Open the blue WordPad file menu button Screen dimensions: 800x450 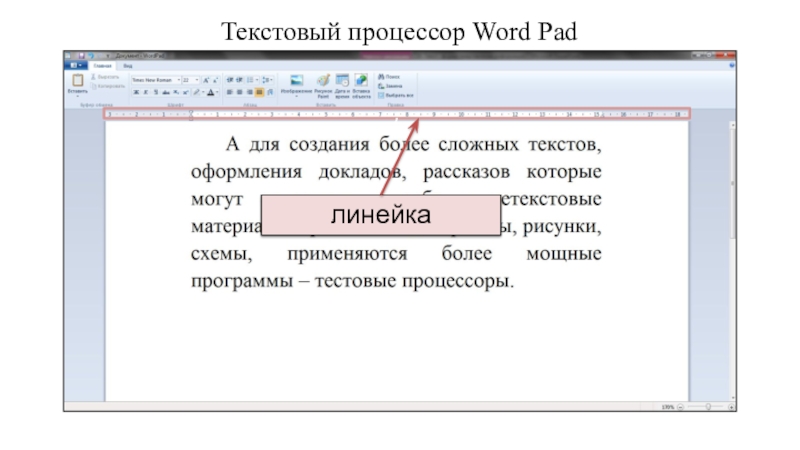(76, 66)
